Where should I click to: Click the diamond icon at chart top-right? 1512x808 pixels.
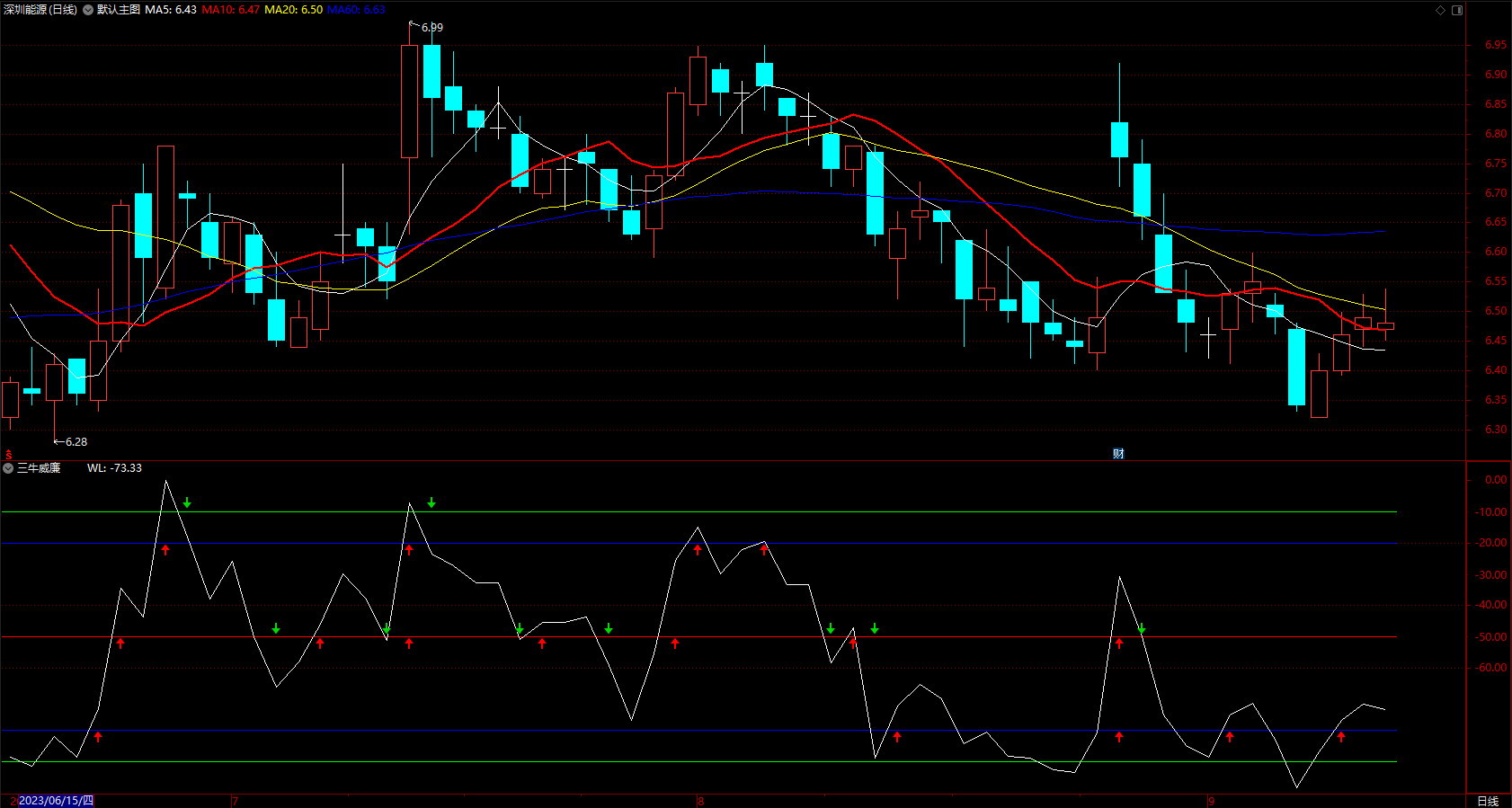[1440, 10]
